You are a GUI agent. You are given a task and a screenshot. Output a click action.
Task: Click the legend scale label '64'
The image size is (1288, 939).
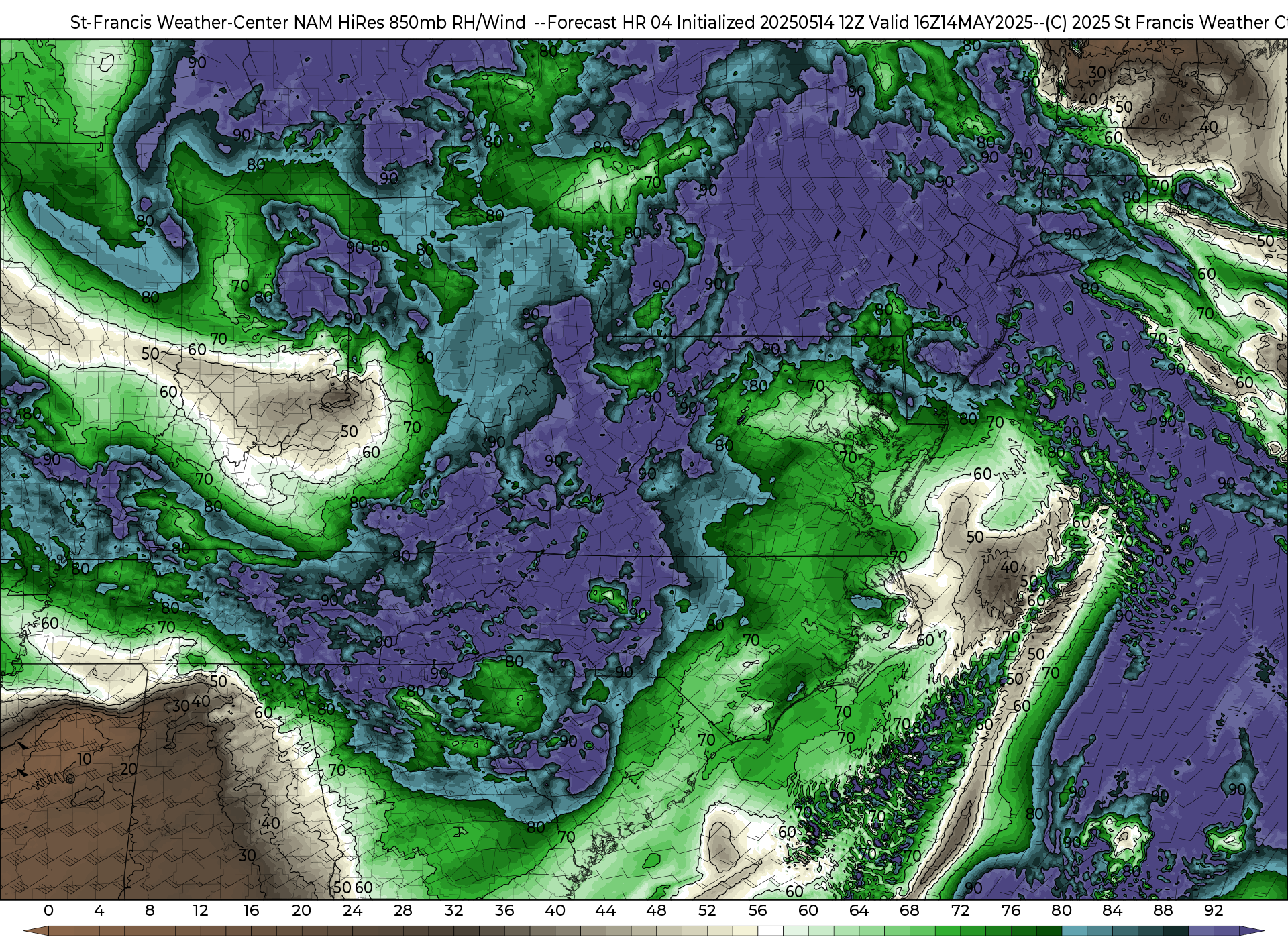click(859, 910)
